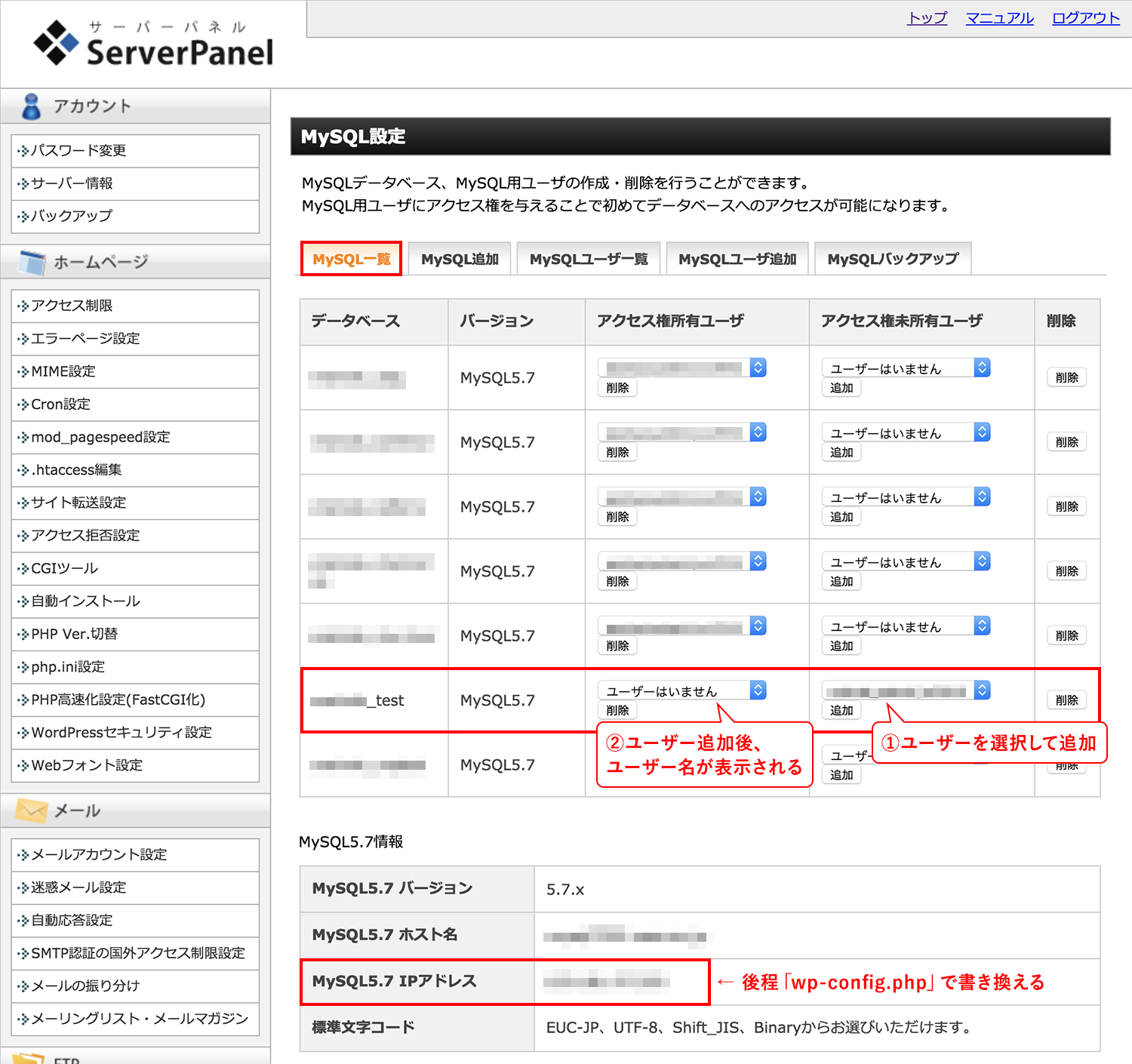Viewport: 1132px width, 1064px height.
Task: Open no-access ユーザーはいません dropdown in fourth row
Action: (906, 561)
